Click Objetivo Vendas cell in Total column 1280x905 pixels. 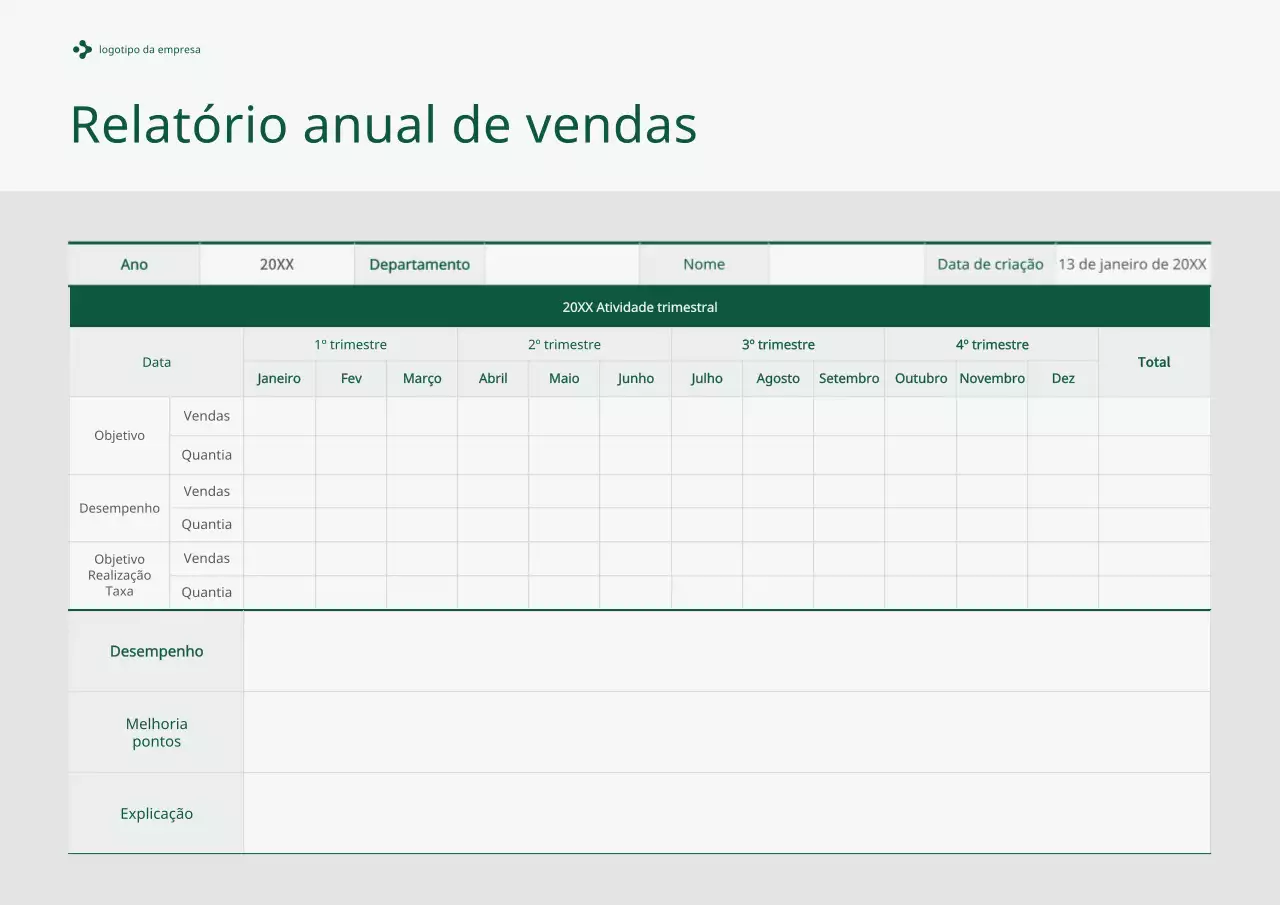[x=1154, y=416]
